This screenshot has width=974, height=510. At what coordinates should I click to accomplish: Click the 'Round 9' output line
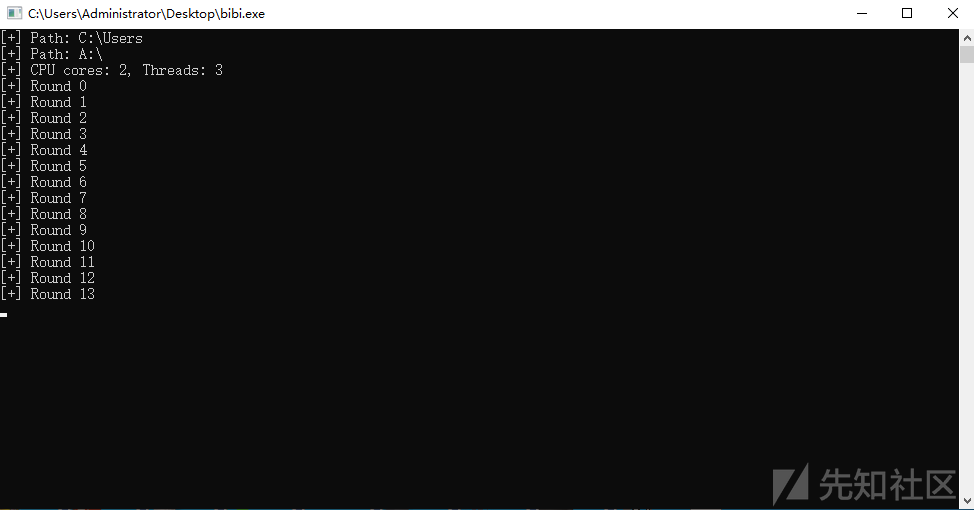tap(43, 230)
